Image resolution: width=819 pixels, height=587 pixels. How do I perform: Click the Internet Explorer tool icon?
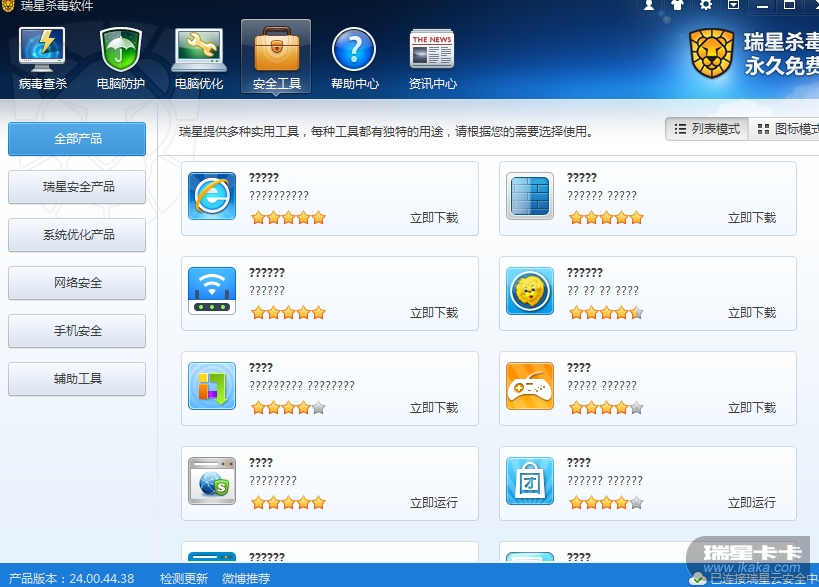click(x=212, y=196)
